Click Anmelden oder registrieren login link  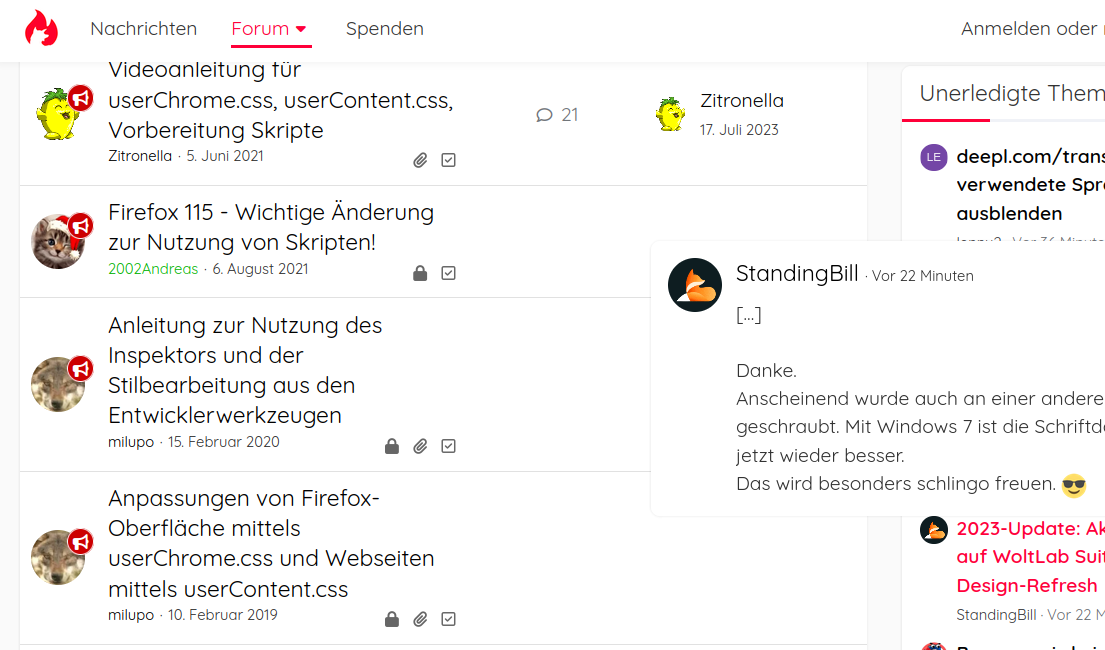[1030, 29]
